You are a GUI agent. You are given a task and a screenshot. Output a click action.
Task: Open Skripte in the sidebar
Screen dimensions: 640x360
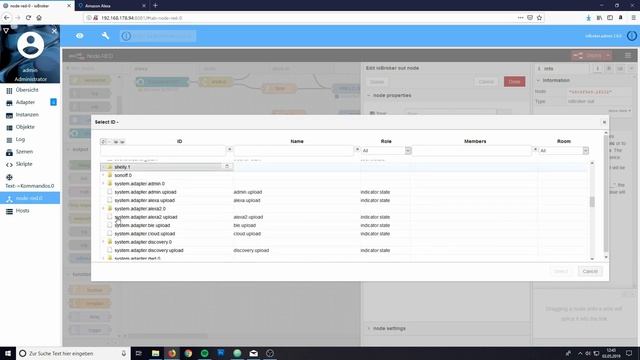24,164
